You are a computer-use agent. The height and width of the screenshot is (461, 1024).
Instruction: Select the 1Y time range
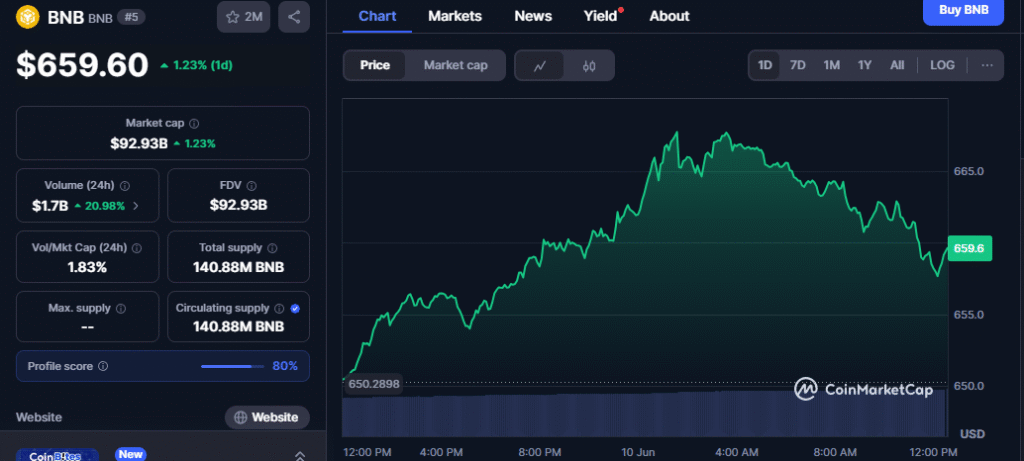pos(865,65)
